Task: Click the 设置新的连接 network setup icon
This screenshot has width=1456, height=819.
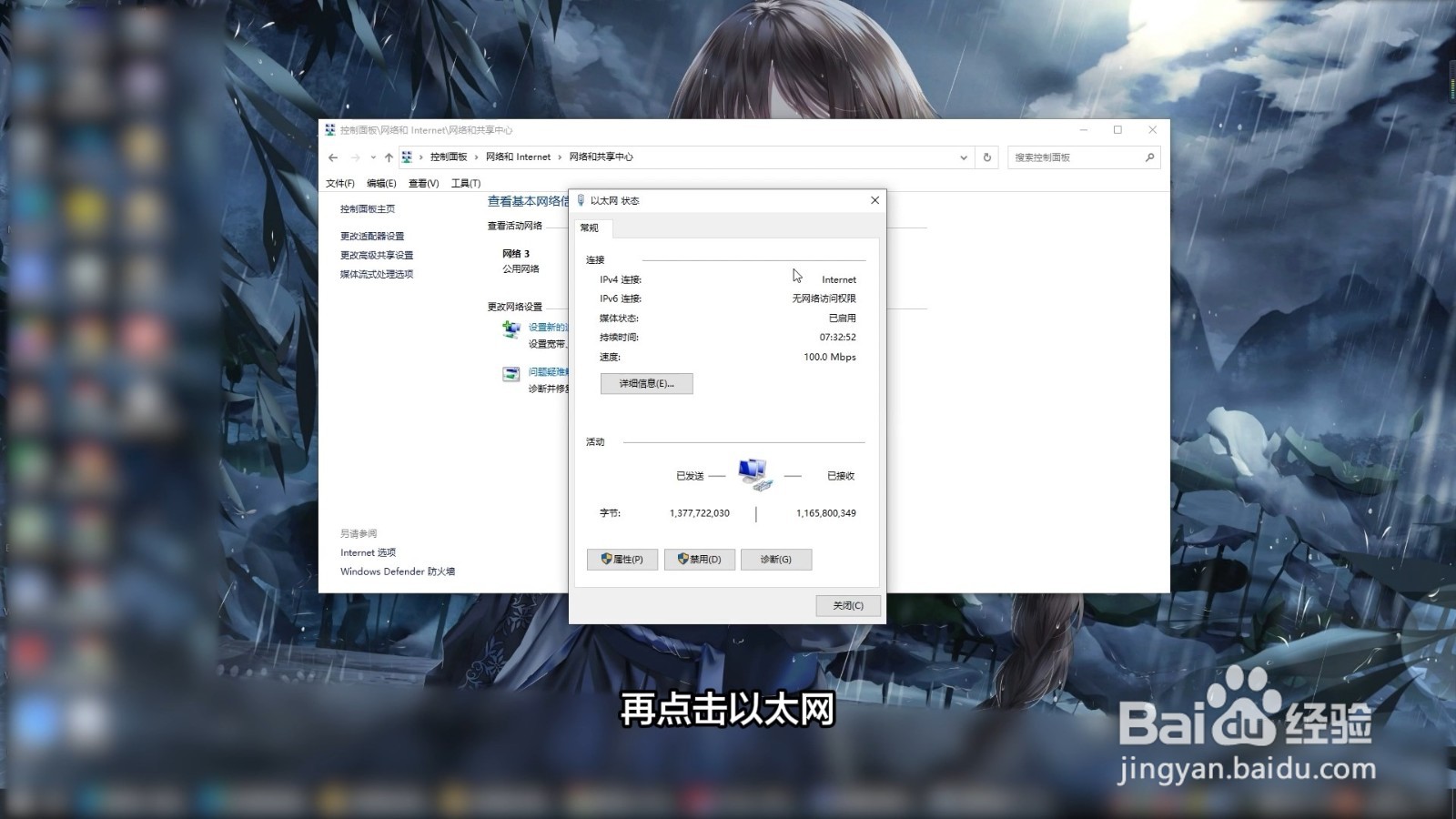Action: pos(511,329)
